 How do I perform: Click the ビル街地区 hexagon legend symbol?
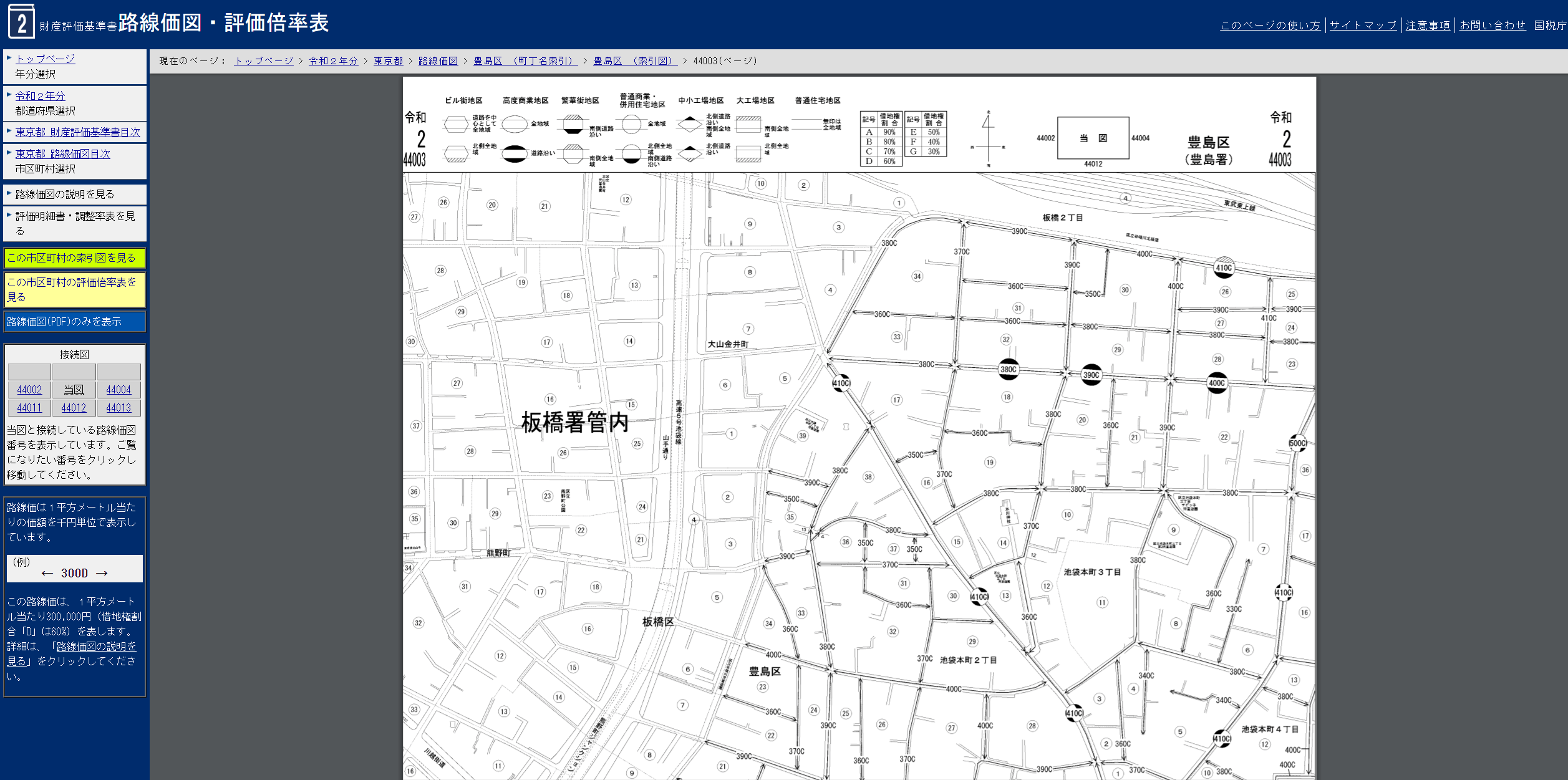click(455, 124)
